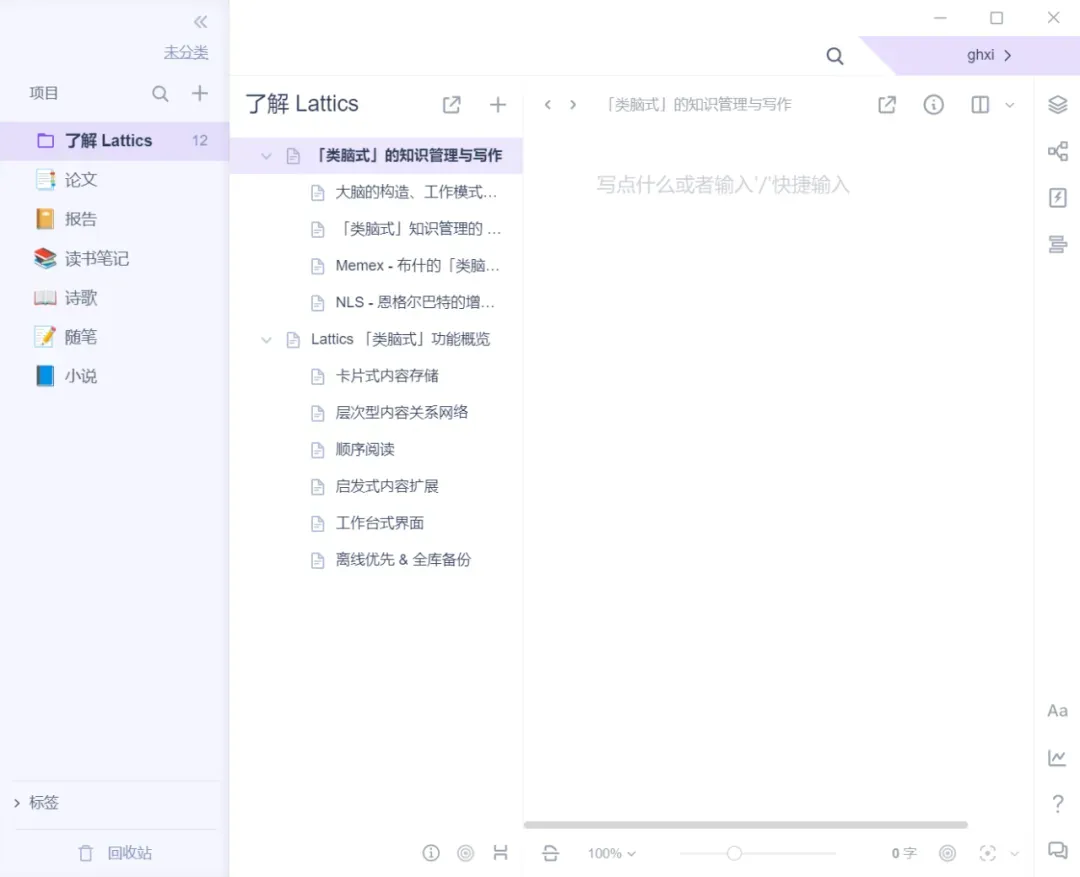Viewport: 1080px width, 877px height.
Task: Go back with the editor's left arrow
Action: point(548,105)
